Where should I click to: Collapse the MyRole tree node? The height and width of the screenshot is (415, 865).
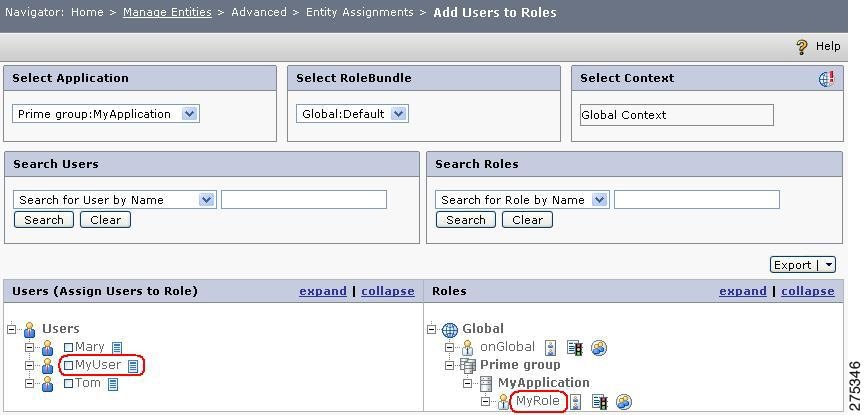[x=485, y=402]
